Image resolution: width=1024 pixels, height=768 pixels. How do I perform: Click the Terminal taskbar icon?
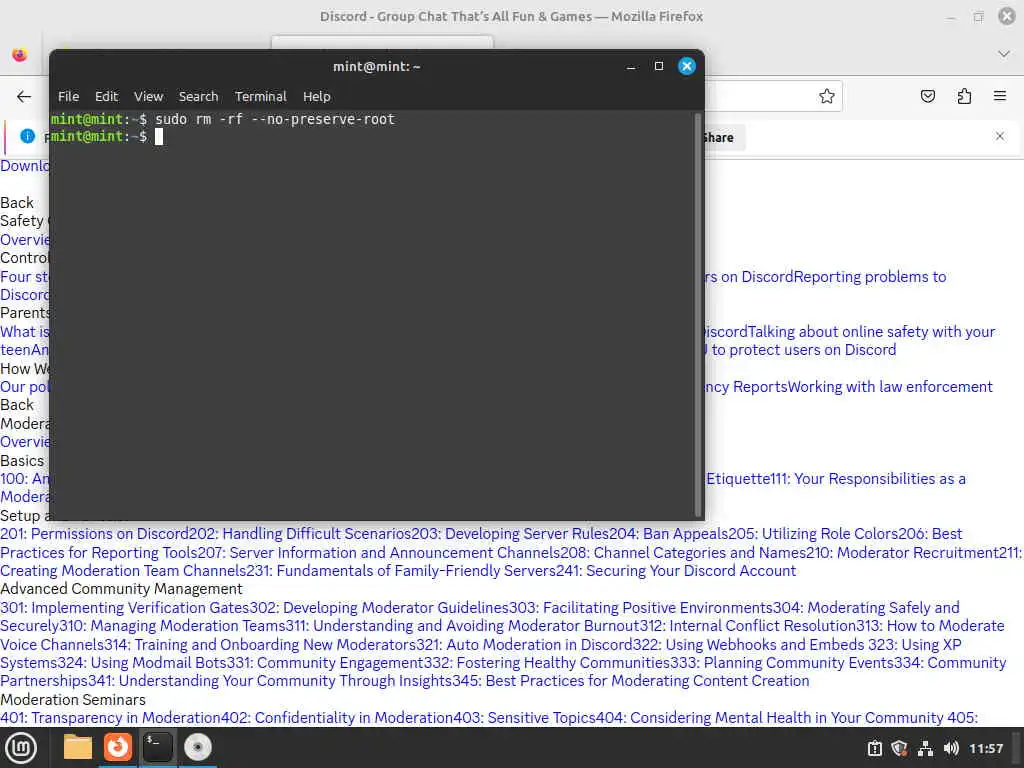[x=157, y=747]
